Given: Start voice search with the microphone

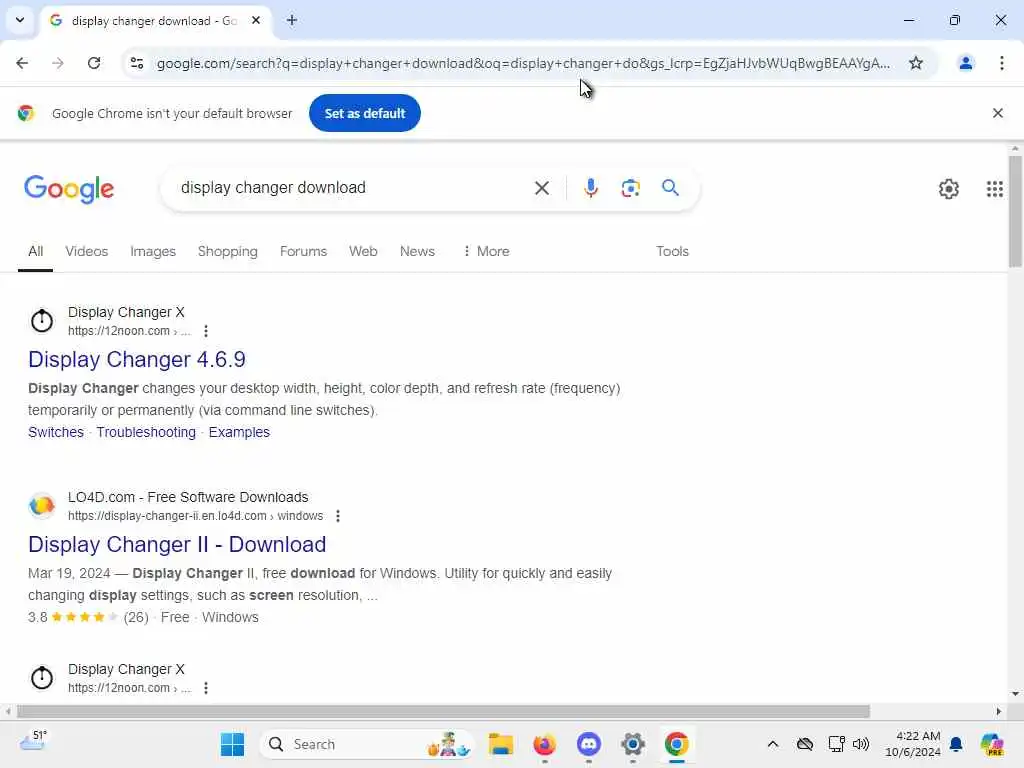Looking at the screenshot, I should tap(590, 188).
